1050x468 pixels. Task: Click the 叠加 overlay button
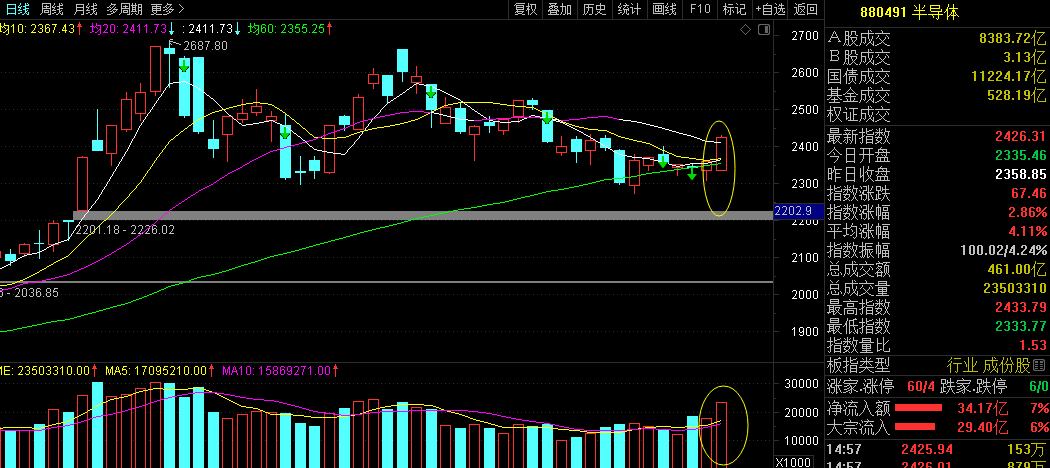(559, 9)
